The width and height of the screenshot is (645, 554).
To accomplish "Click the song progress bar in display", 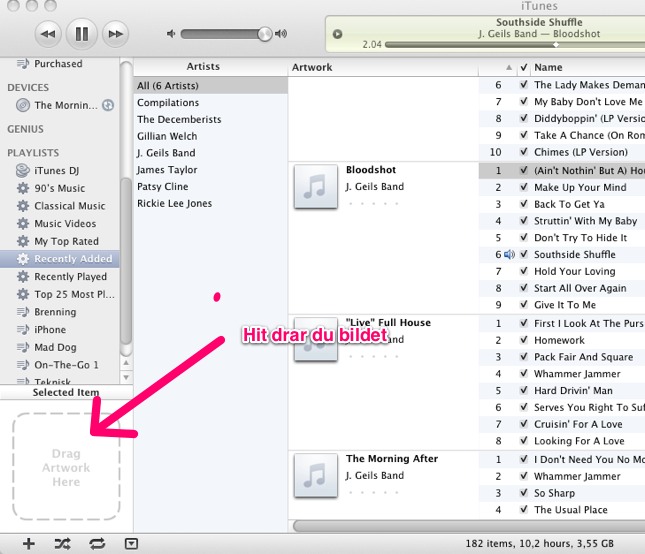I will point(514,45).
